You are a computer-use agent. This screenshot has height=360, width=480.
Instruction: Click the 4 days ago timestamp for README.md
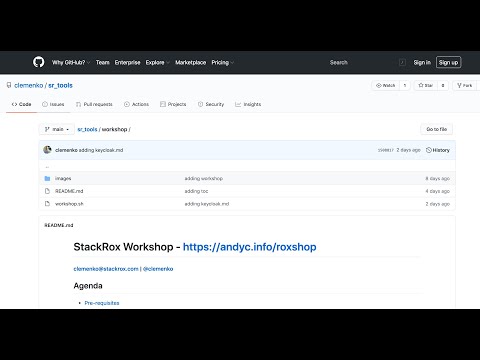pos(438,191)
